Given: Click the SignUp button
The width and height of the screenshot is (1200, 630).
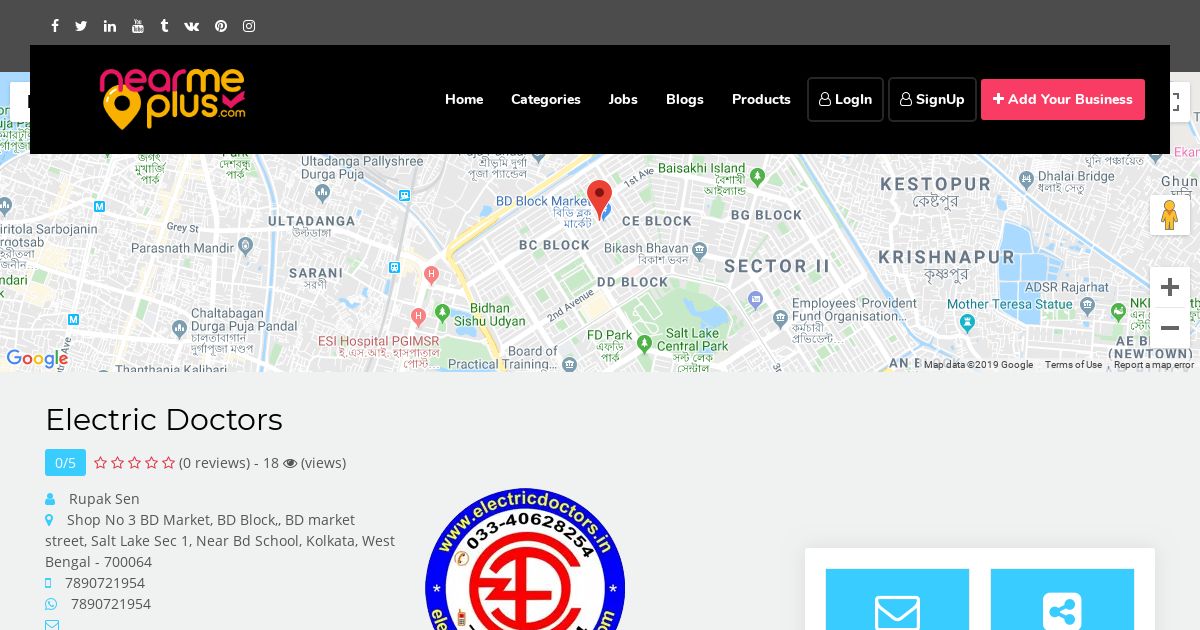Looking at the screenshot, I should [932, 99].
